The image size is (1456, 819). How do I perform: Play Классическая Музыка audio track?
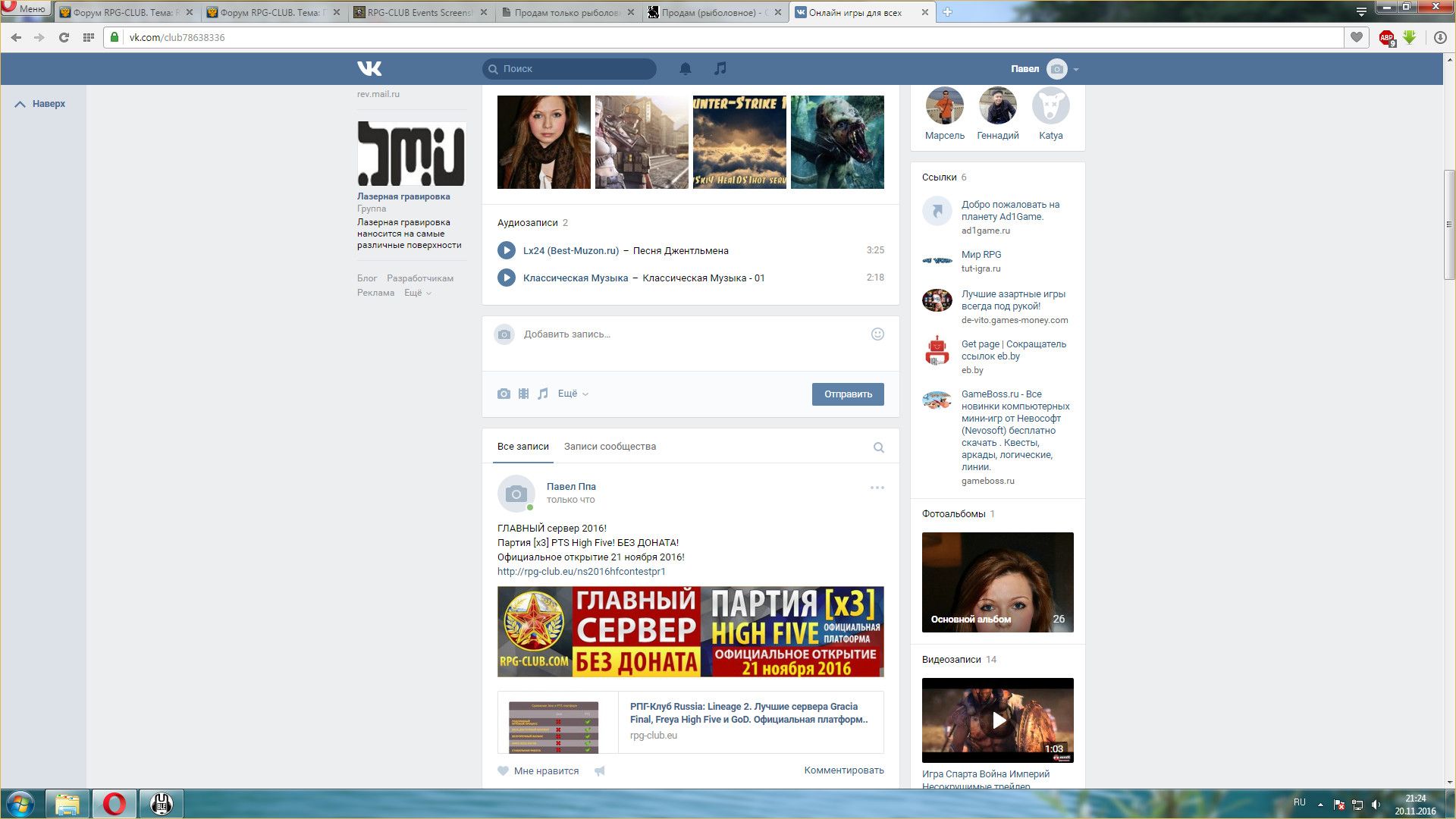(506, 278)
